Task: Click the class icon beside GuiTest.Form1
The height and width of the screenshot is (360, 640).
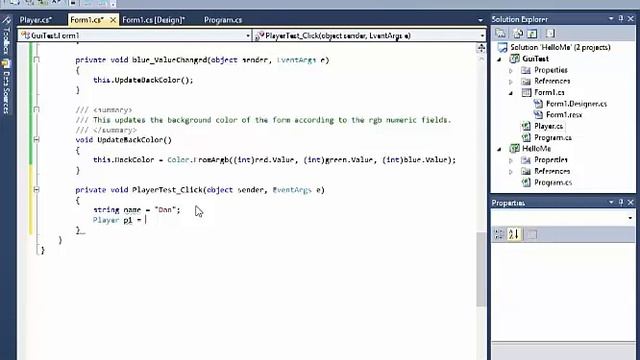Action: pyautogui.click(x=25, y=36)
